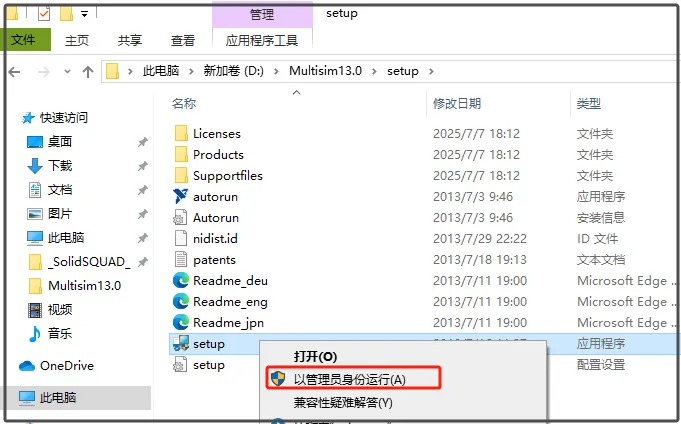Open the Downloads (下载) folder icon
681x424 pixels.
35,166
